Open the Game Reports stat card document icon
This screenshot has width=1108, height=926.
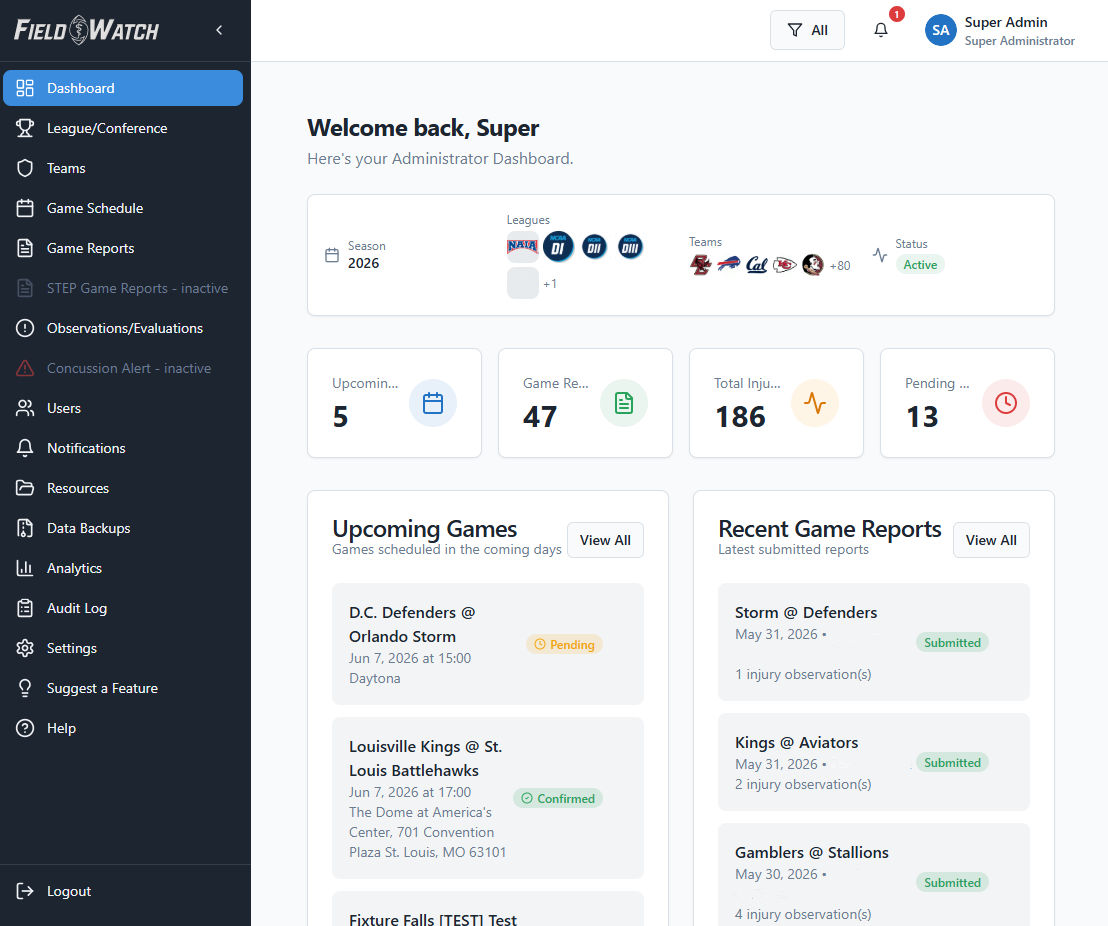point(623,403)
